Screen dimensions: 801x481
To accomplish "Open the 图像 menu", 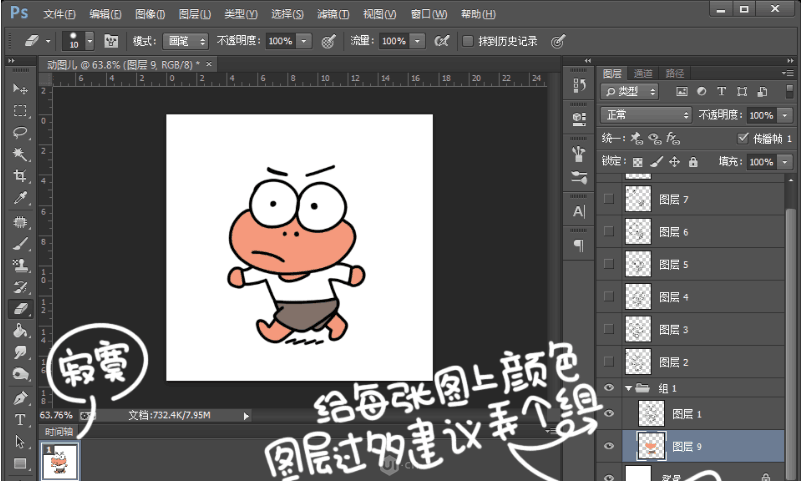I will click(150, 14).
